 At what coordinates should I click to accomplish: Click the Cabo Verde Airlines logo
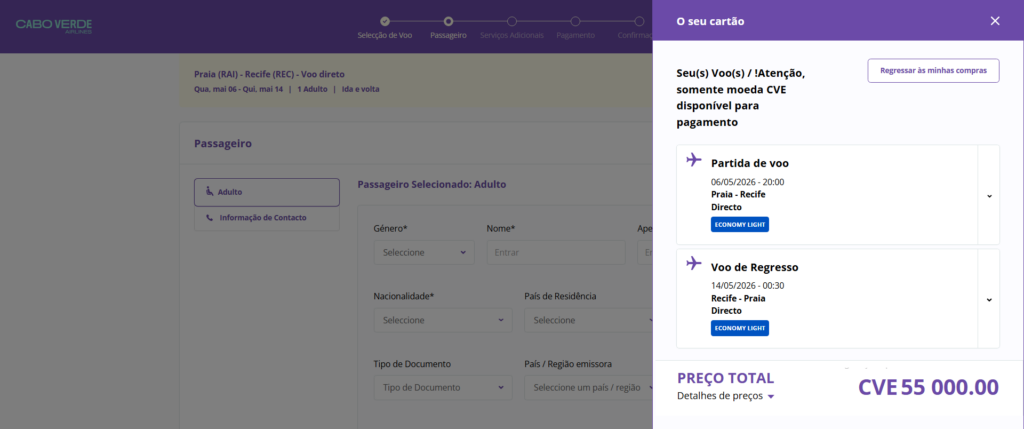(x=54, y=24)
